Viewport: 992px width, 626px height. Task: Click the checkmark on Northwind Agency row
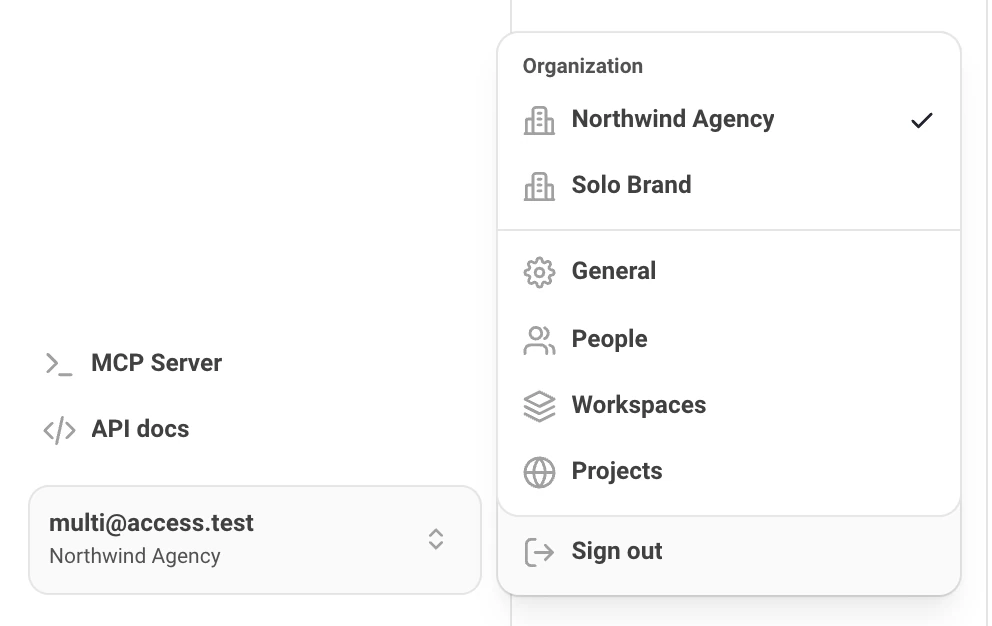[922, 120]
